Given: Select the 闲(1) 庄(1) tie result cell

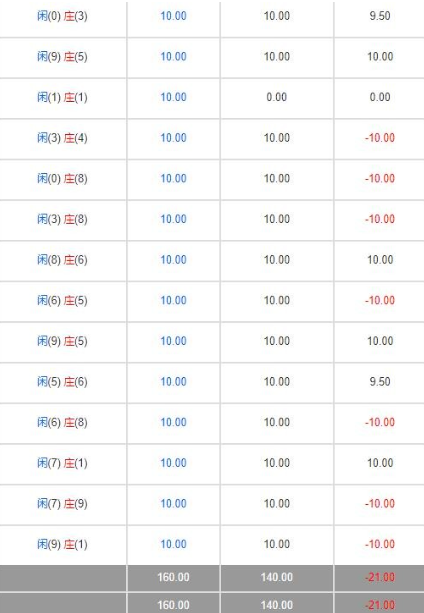Looking at the screenshot, I should 62,98.
